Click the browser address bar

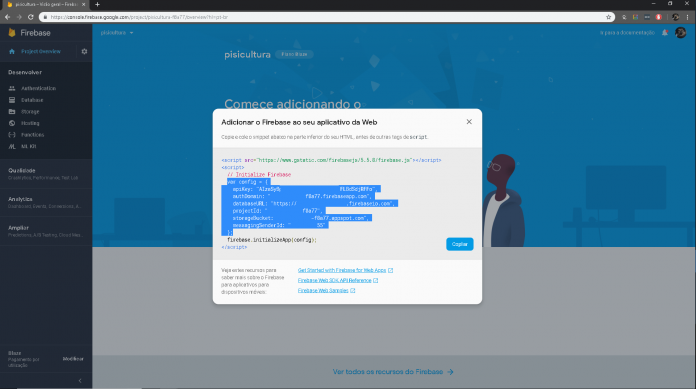coord(326,17)
